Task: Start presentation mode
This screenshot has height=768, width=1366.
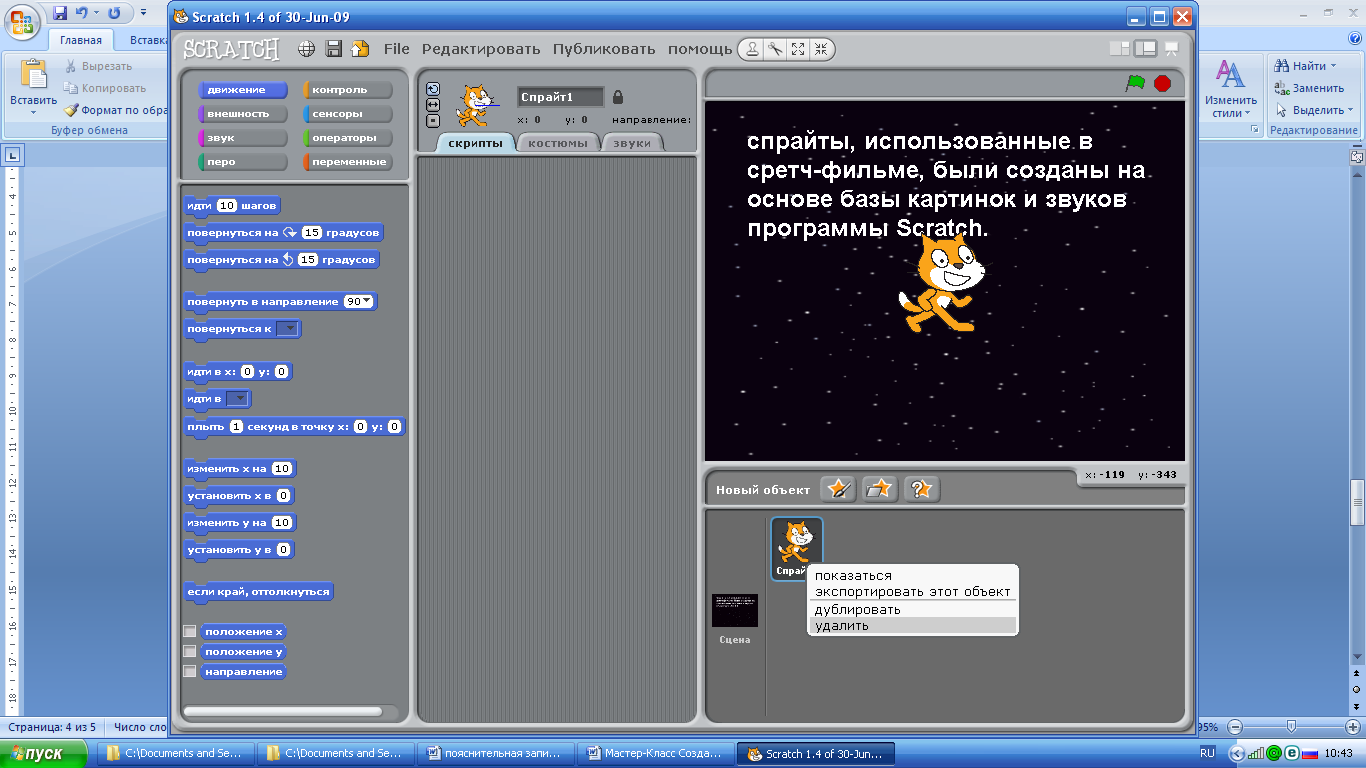Action: [1172, 48]
